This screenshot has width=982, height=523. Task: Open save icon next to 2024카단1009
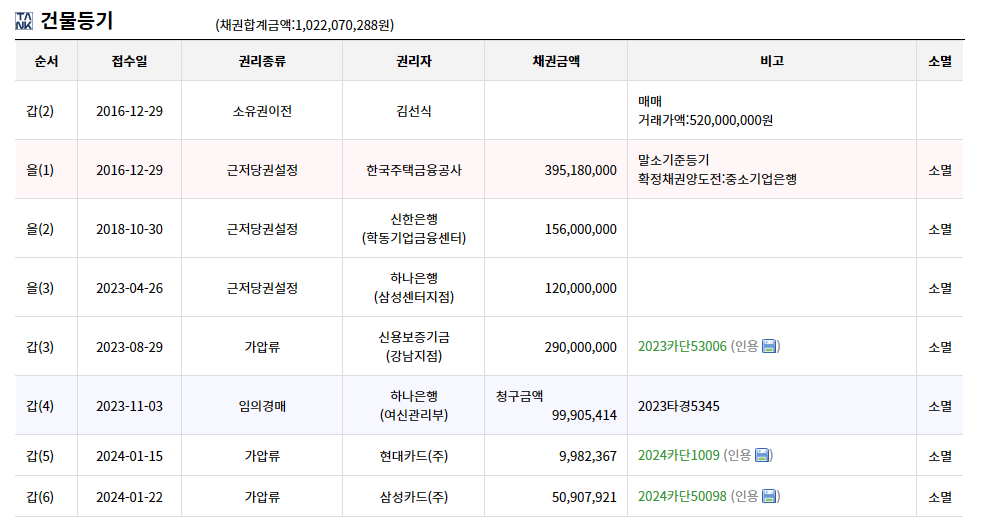pyautogui.click(x=762, y=455)
